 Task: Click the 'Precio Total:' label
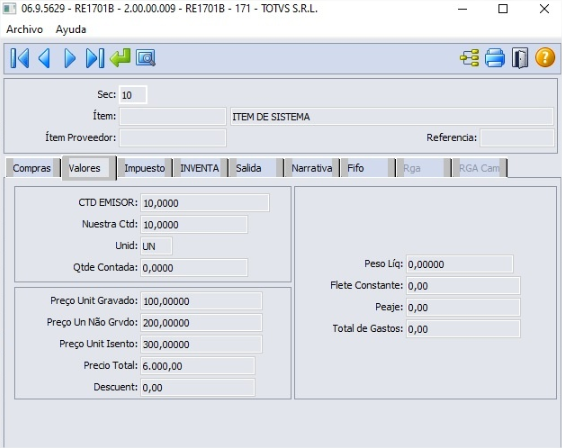click(x=110, y=365)
